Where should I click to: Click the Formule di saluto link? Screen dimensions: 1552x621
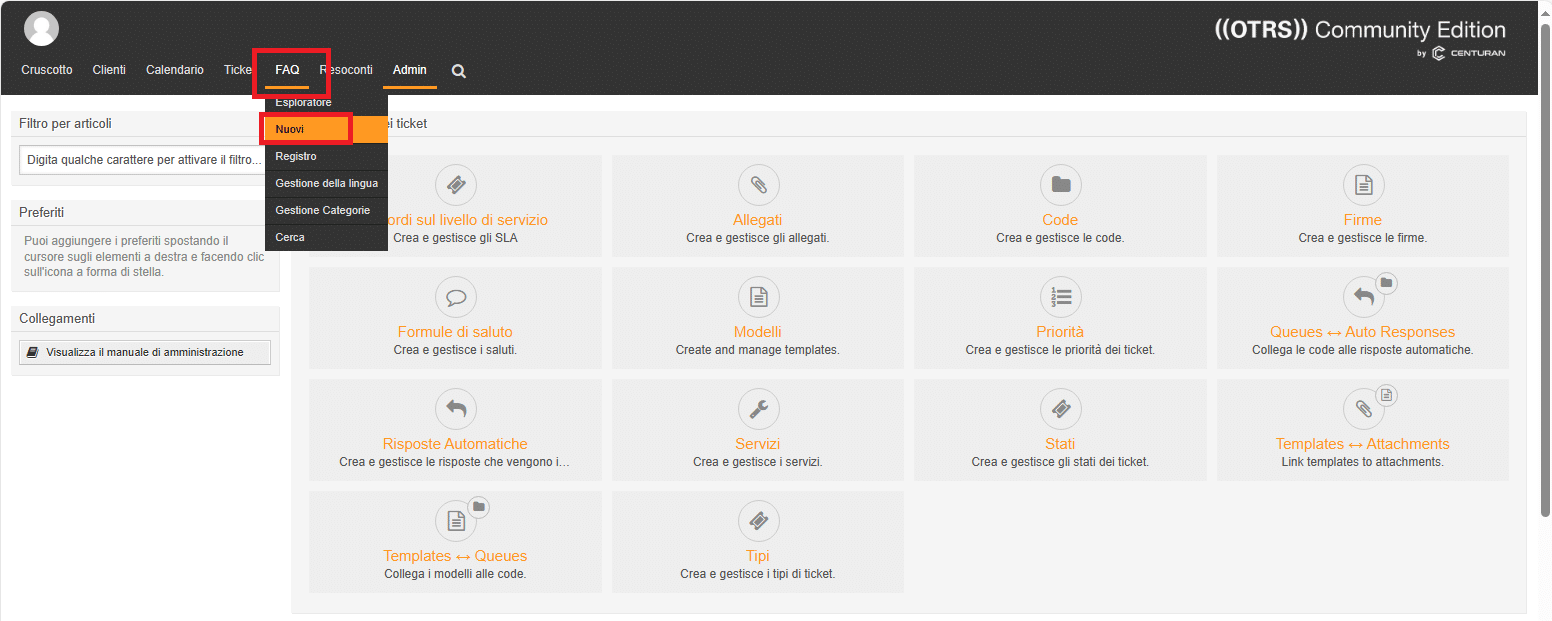pos(455,332)
